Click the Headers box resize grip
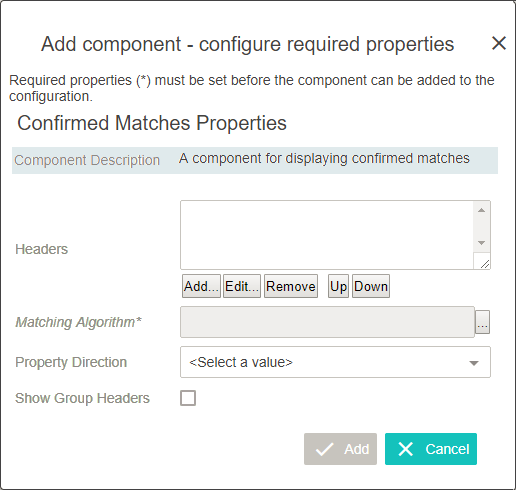This screenshot has height=490, width=516. tap(485, 264)
